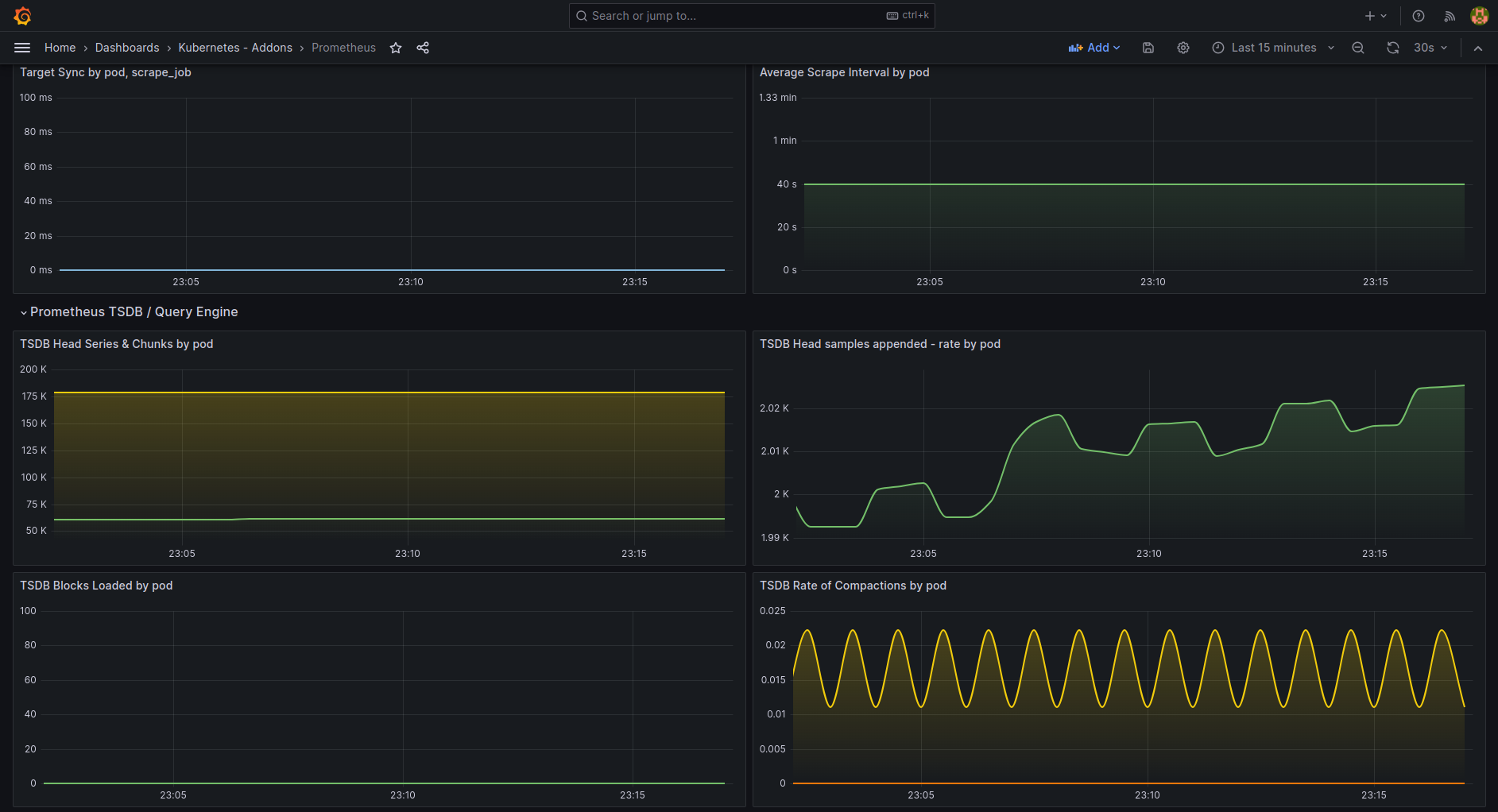This screenshot has height=812, width=1498.
Task: Open dashboard settings gear icon
Action: (1183, 48)
